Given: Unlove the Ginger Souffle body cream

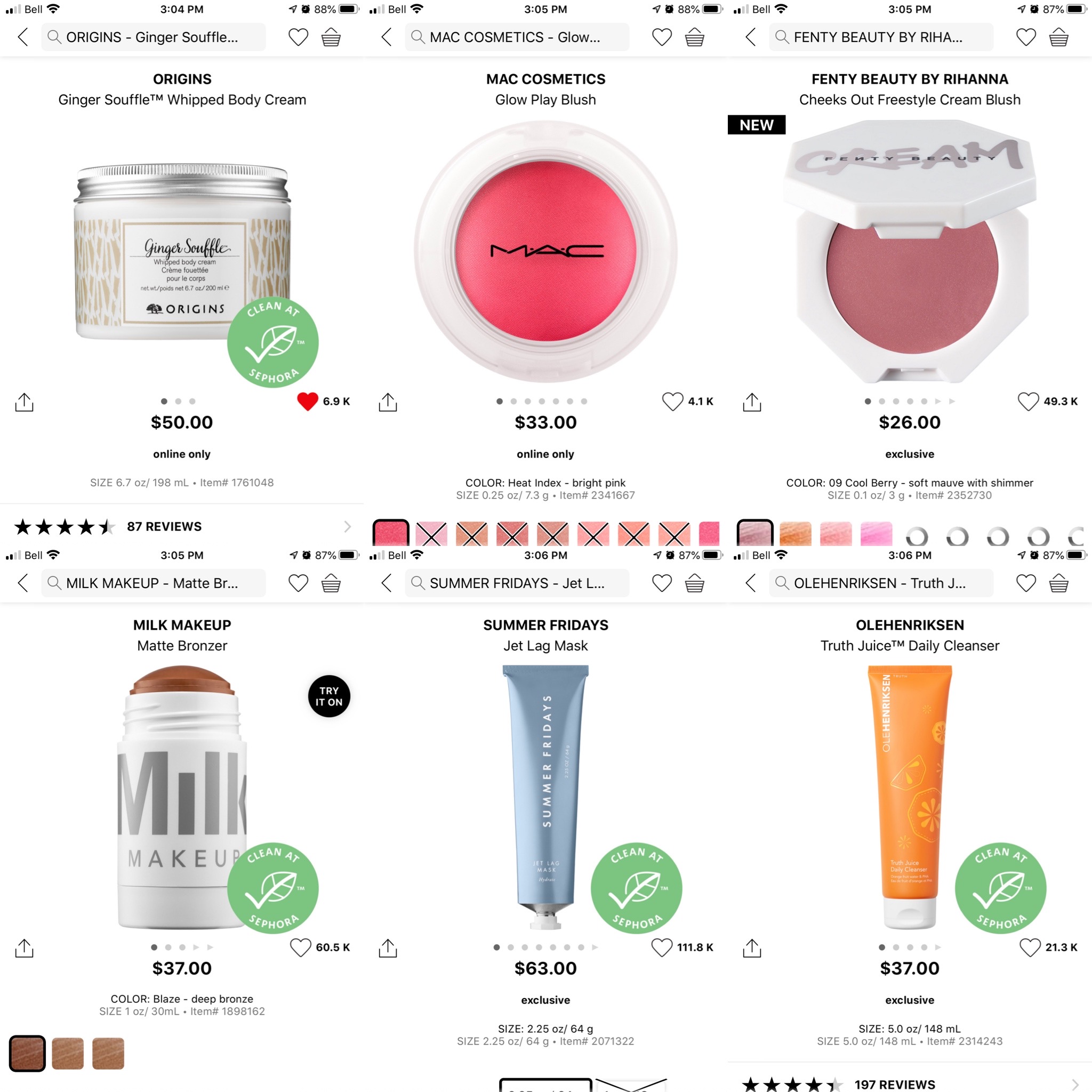Looking at the screenshot, I should 308,402.
